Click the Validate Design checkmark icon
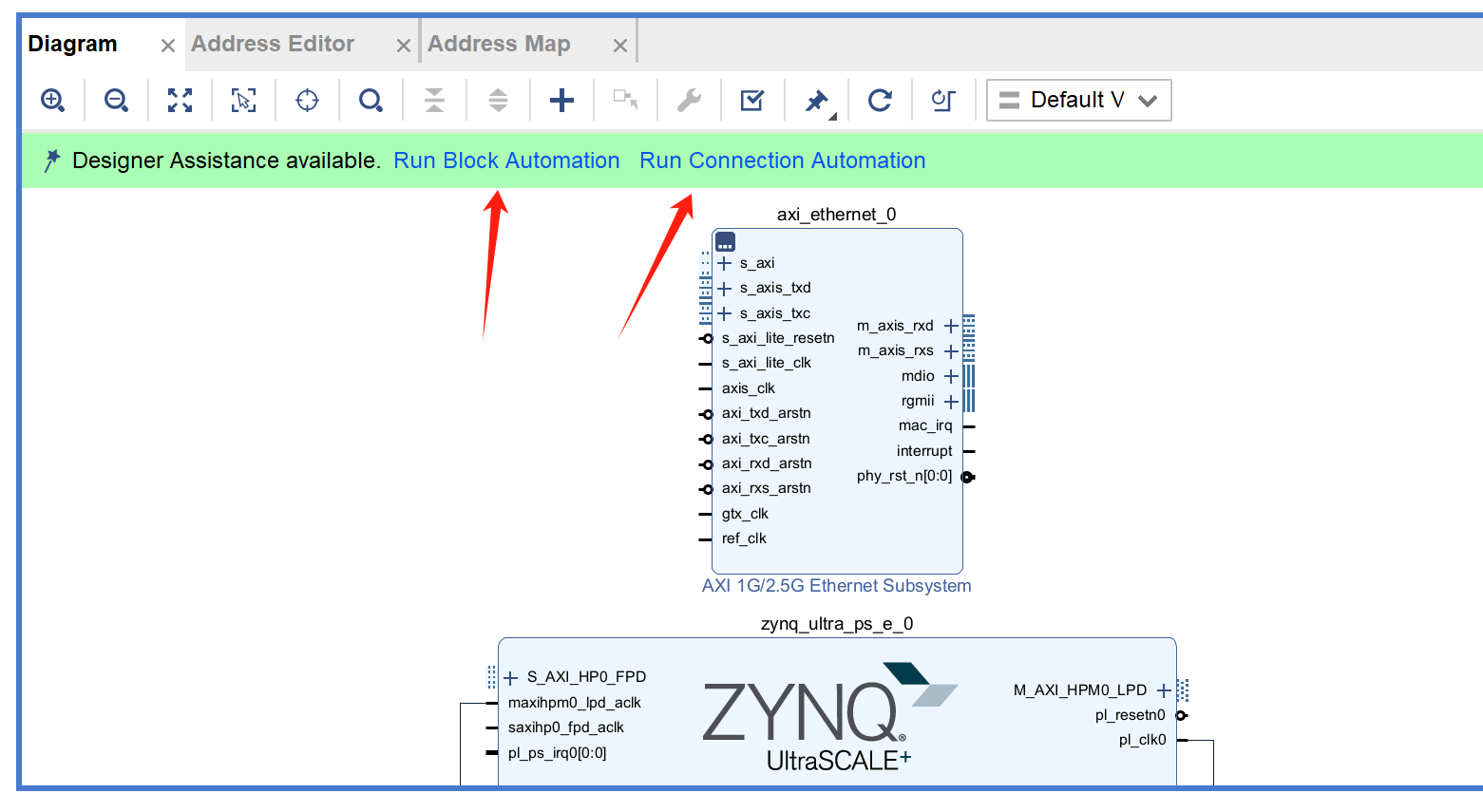Screen dimensions: 1483x812 point(752,100)
